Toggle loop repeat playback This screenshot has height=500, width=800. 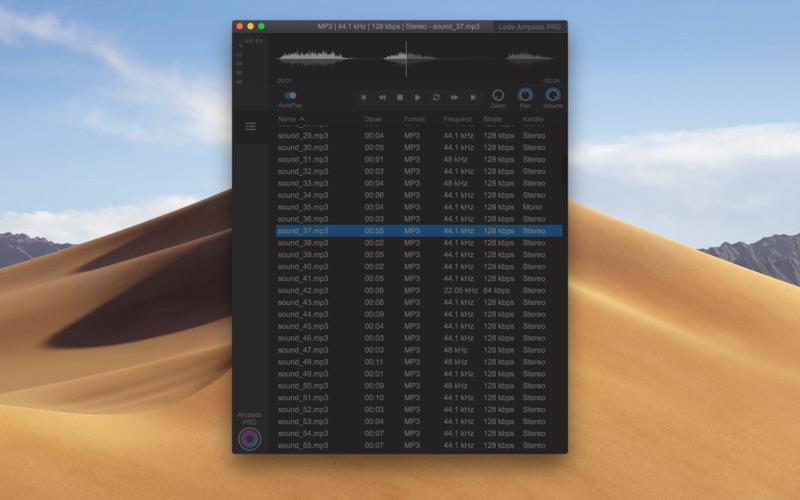pos(436,97)
